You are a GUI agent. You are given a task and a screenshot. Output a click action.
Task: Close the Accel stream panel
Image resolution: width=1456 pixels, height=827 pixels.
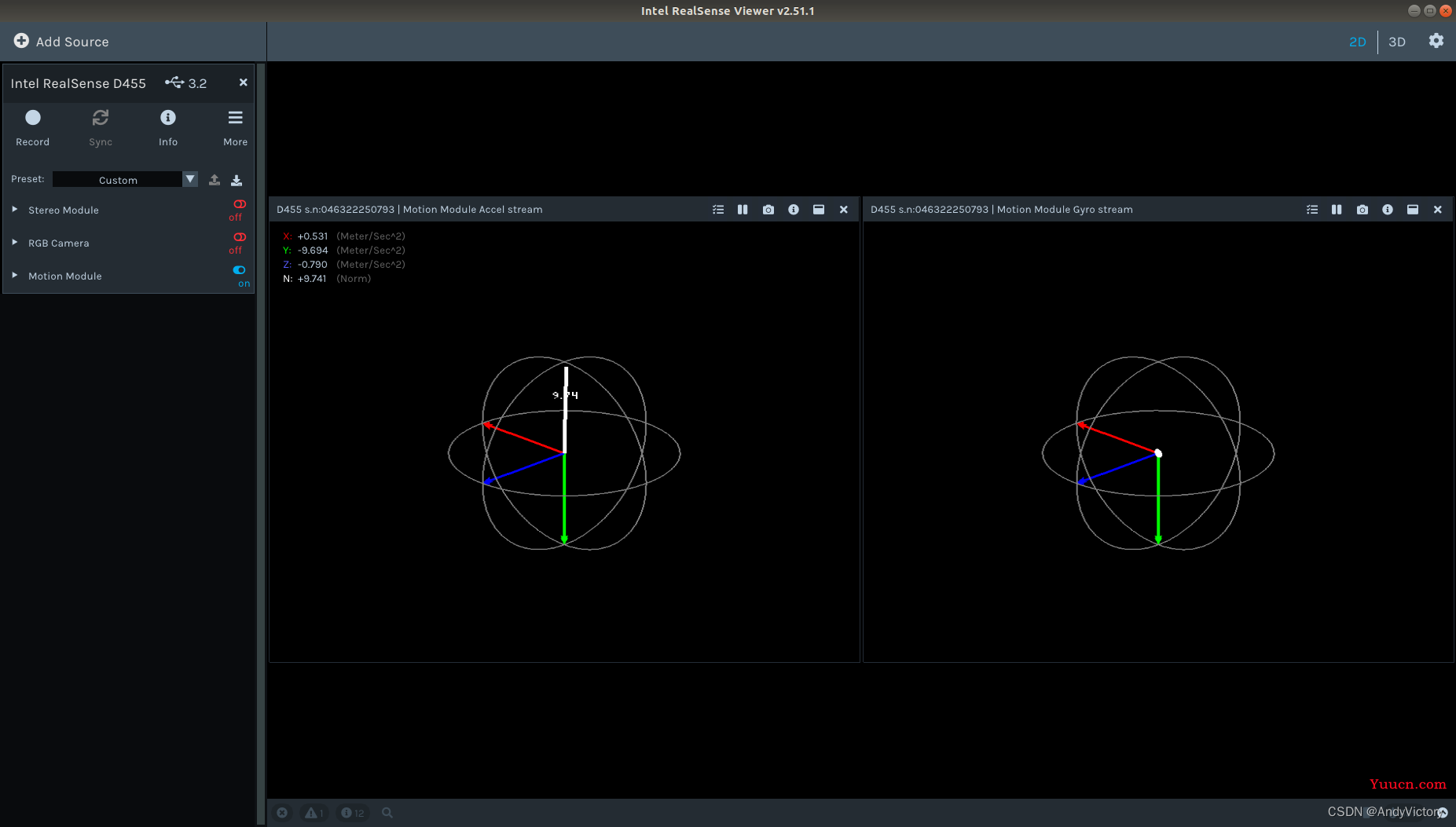[x=844, y=210]
